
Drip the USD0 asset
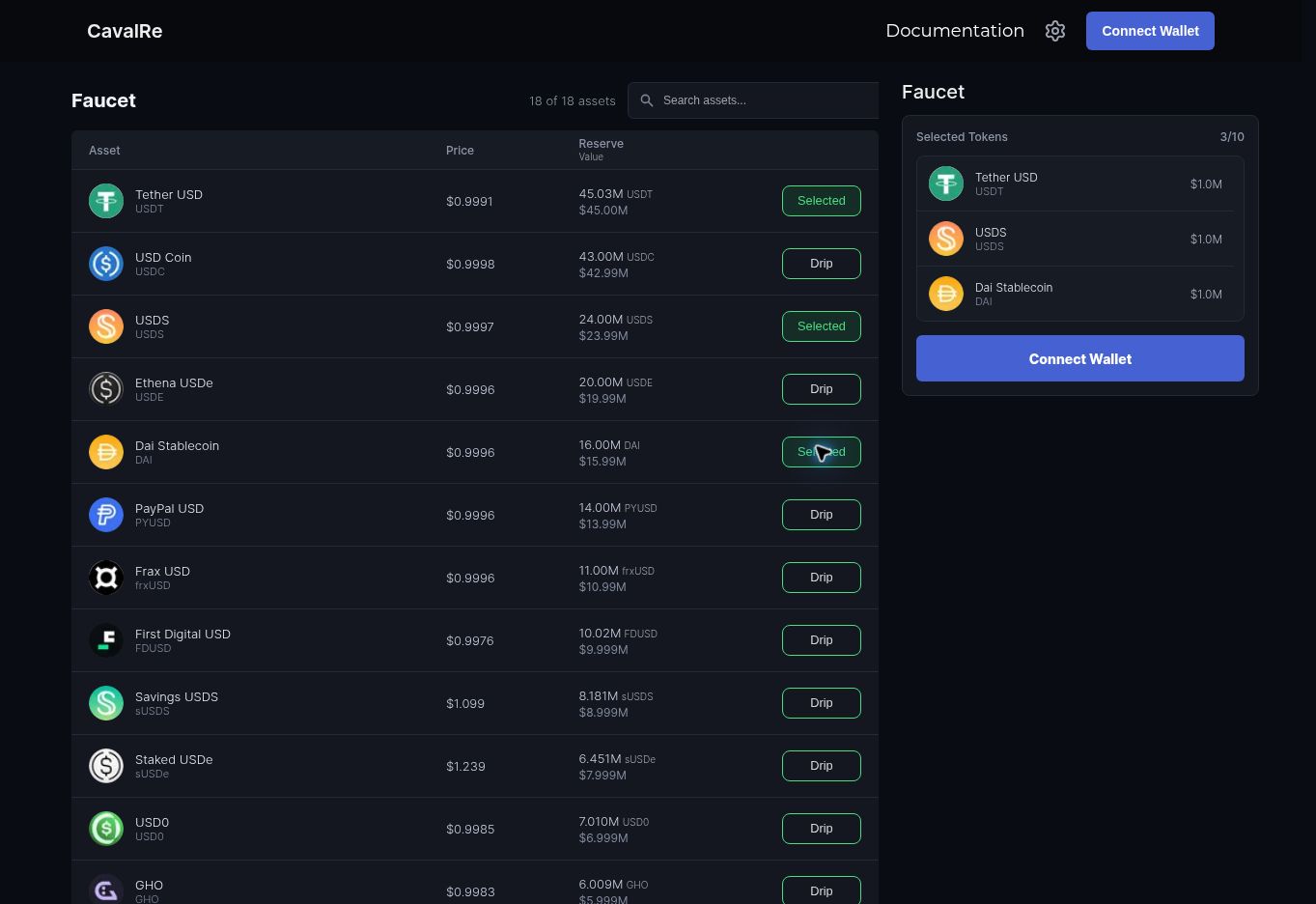pyautogui.click(x=822, y=829)
